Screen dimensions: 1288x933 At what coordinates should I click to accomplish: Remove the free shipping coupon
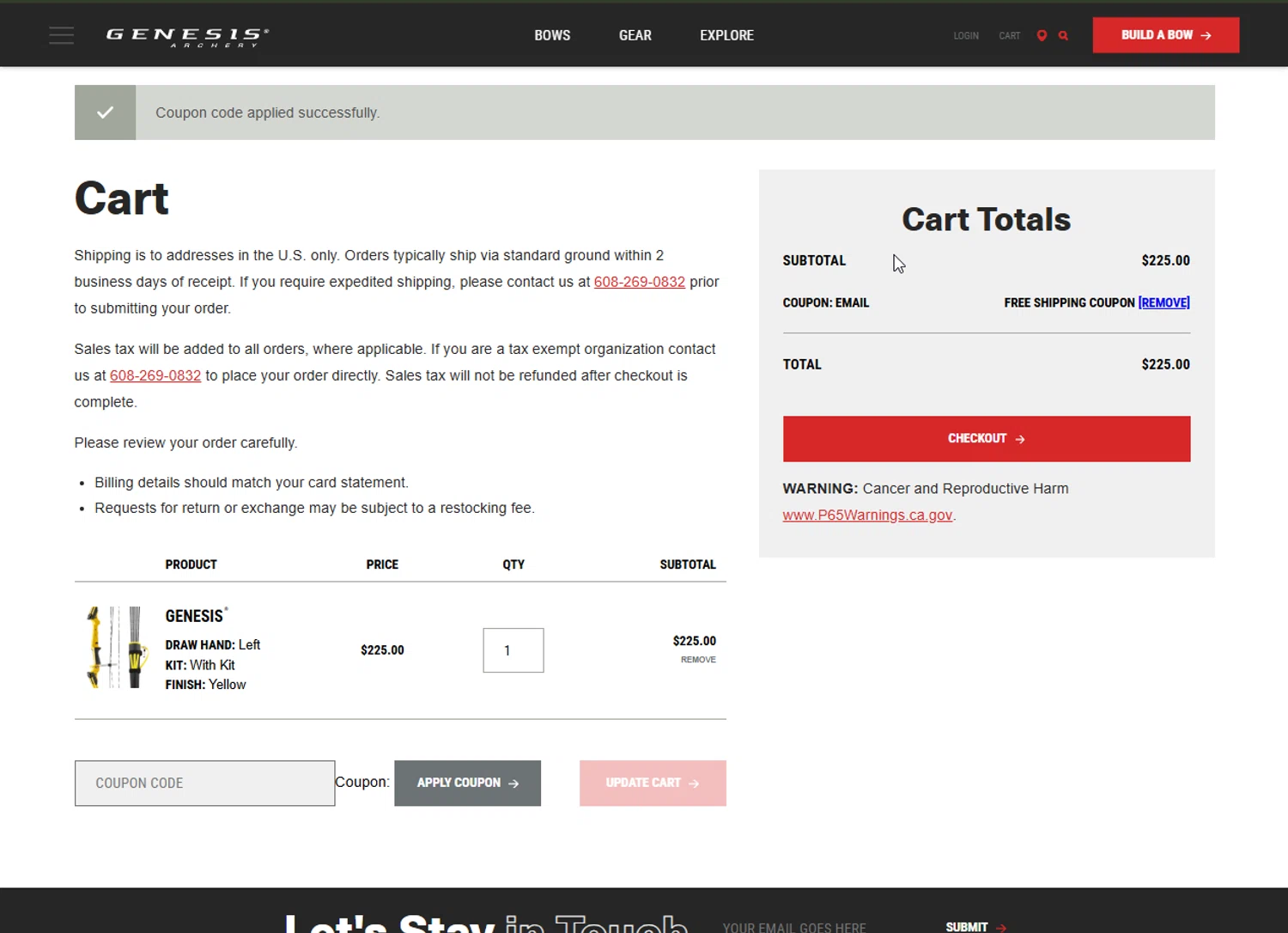click(x=1163, y=302)
